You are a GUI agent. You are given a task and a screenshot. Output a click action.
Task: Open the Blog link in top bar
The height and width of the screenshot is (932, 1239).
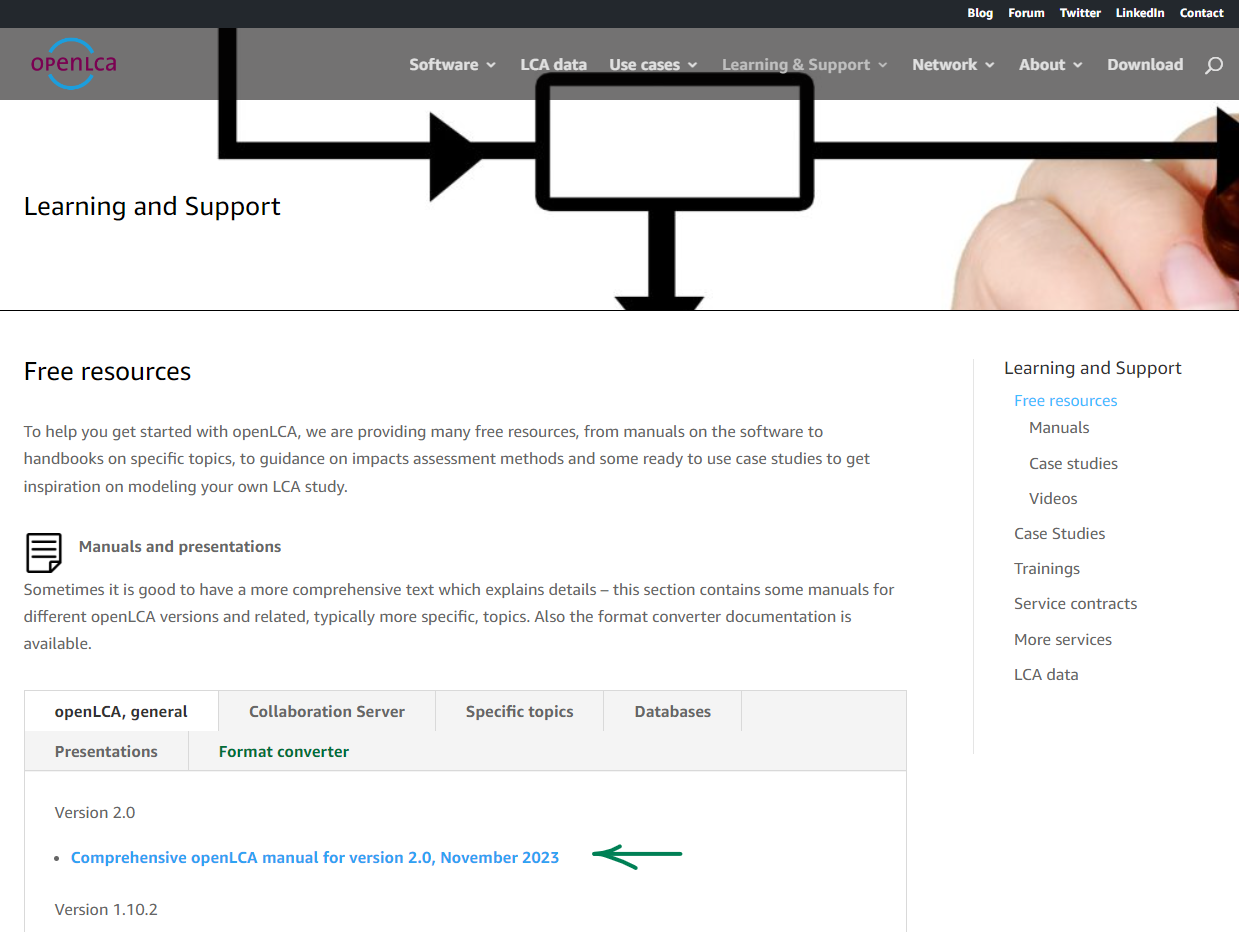coord(980,13)
